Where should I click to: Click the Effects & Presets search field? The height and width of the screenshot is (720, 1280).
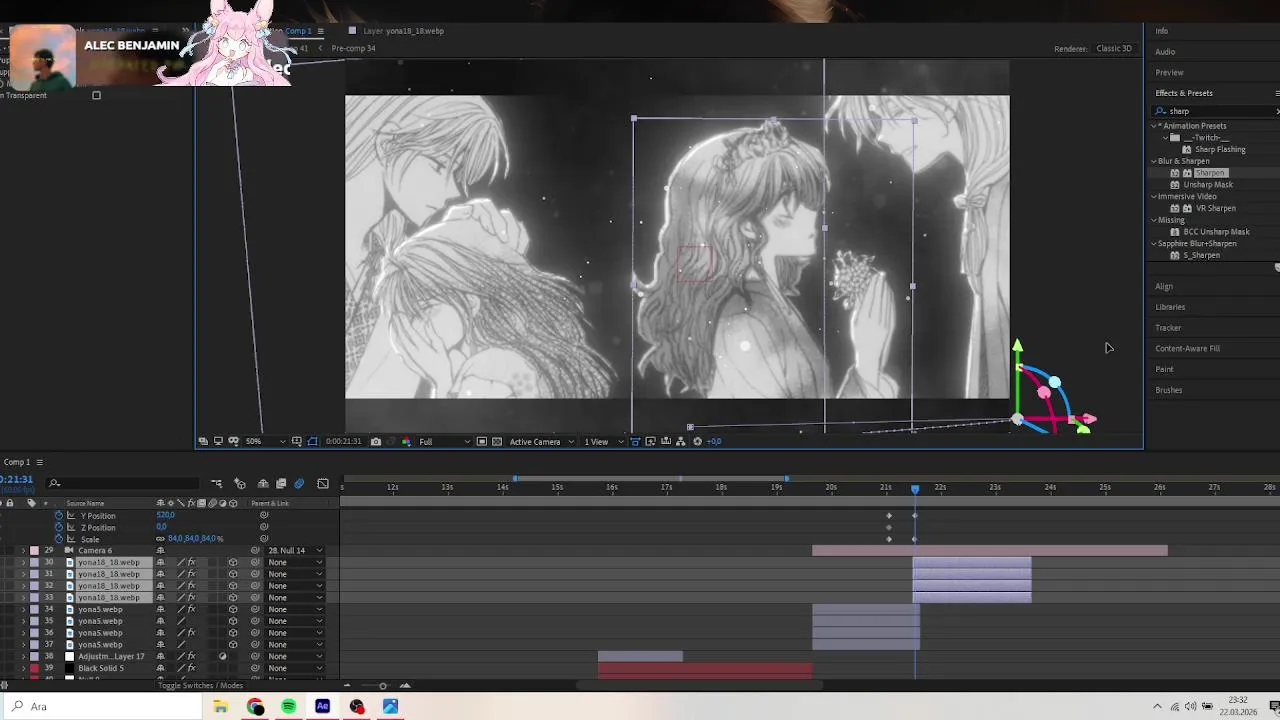coord(1218,112)
